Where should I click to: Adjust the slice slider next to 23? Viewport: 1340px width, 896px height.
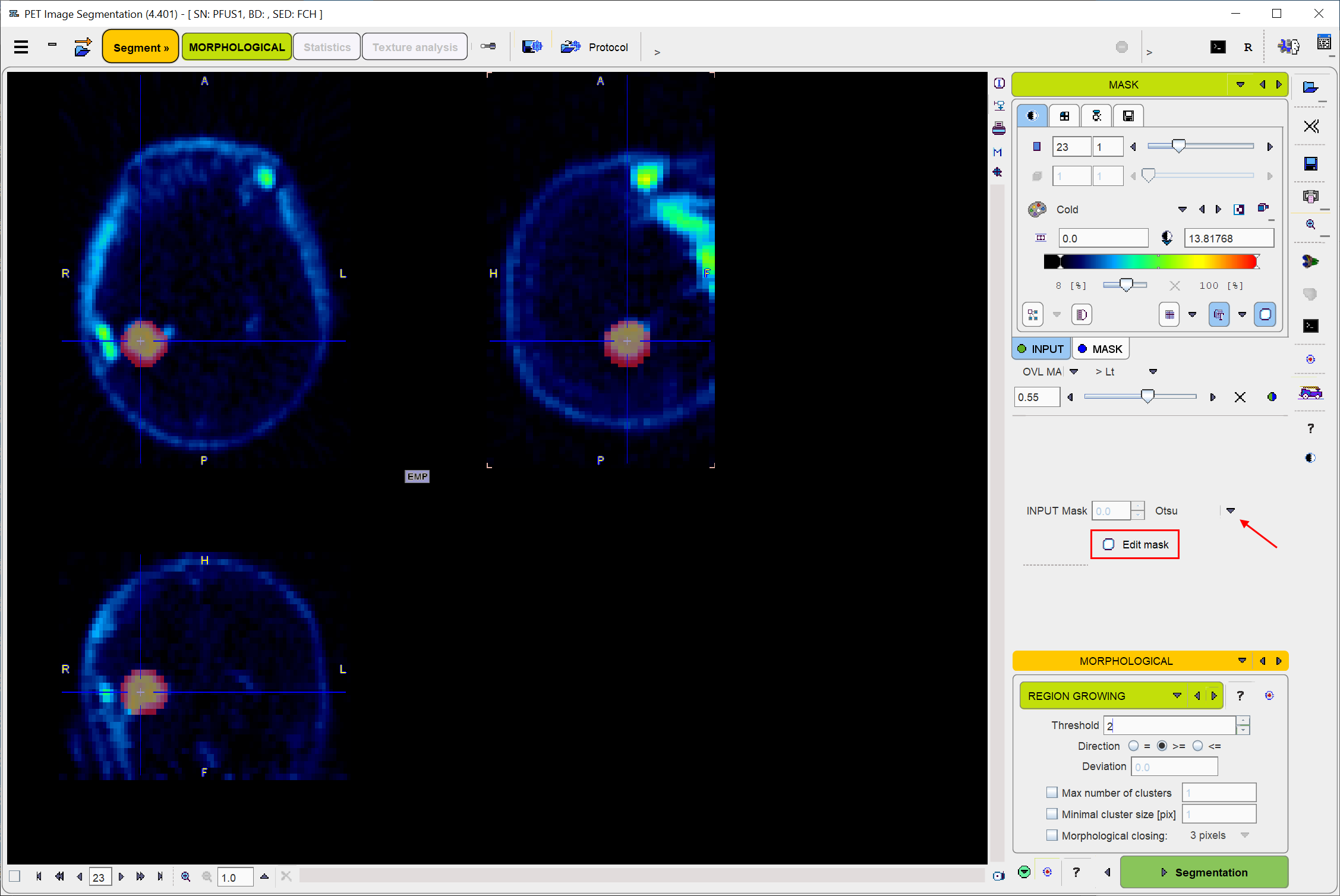tap(1200, 146)
